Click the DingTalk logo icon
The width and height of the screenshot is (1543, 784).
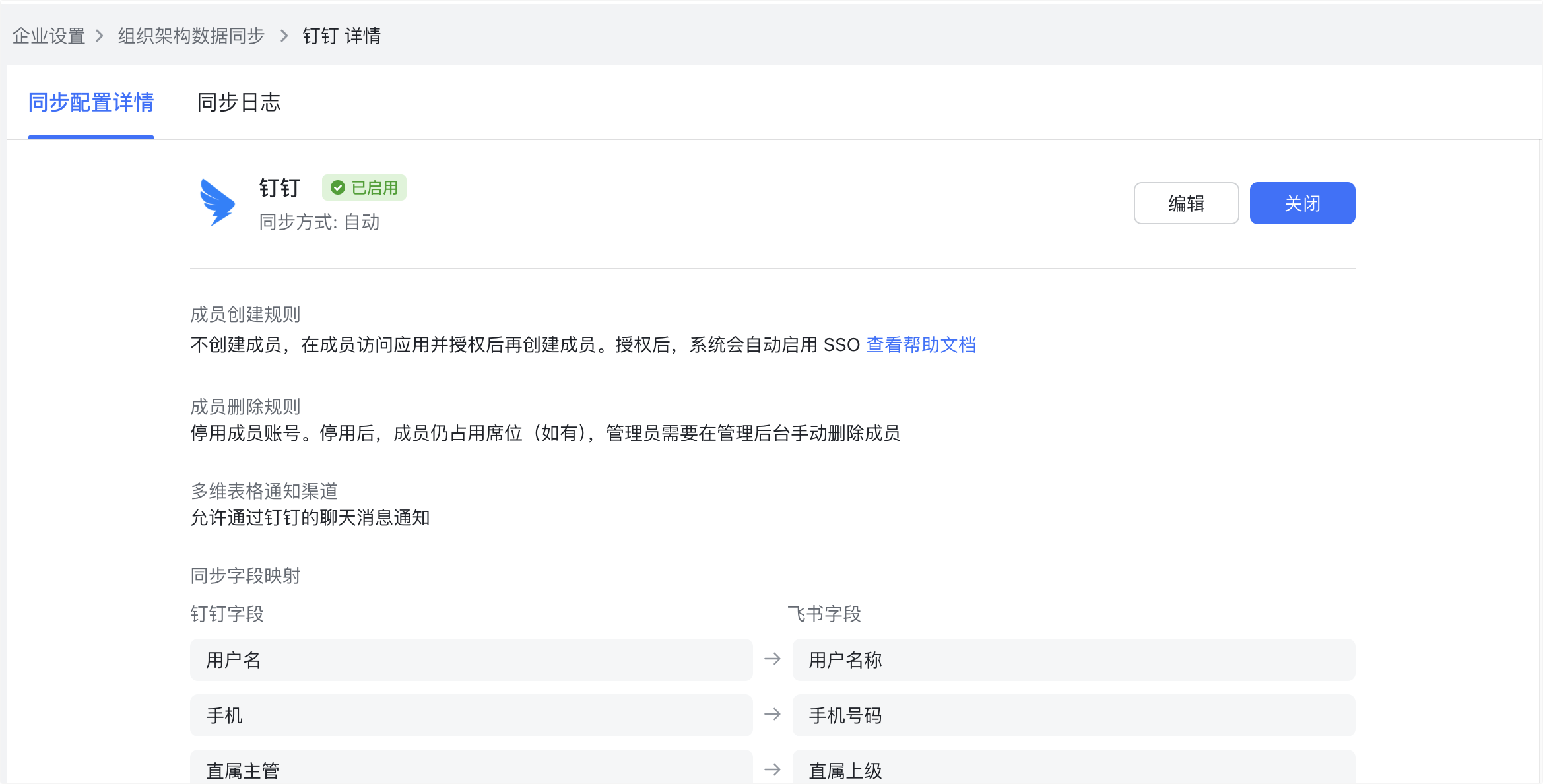pyautogui.click(x=218, y=202)
